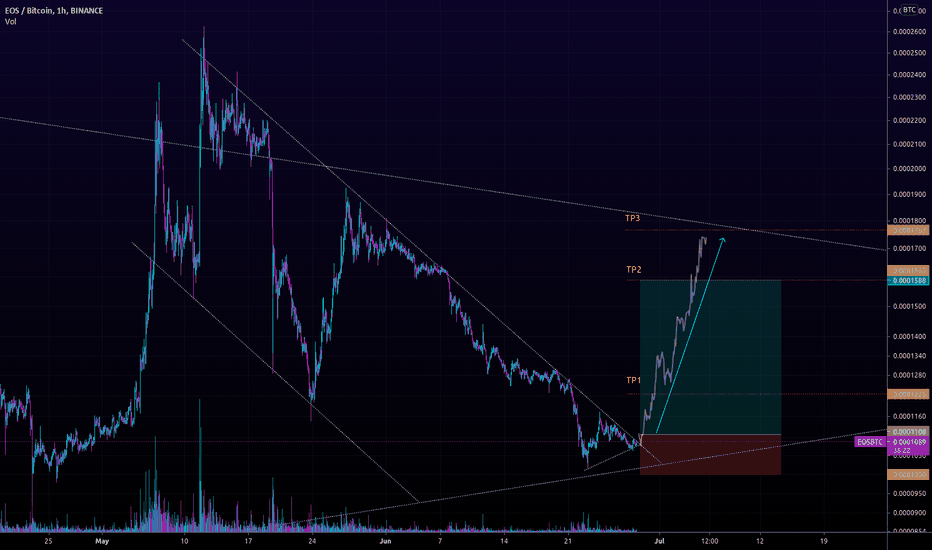The image size is (932, 550).
Task: Click the 0.0001340 price axis label
Action: (x=909, y=356)
